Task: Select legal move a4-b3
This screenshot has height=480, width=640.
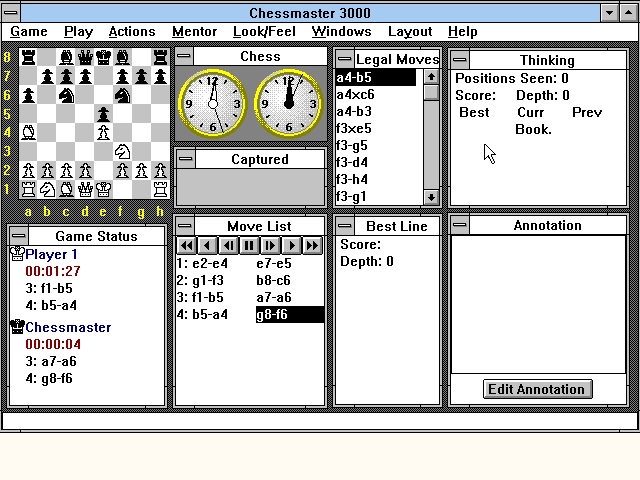Action: coord(376,111)
